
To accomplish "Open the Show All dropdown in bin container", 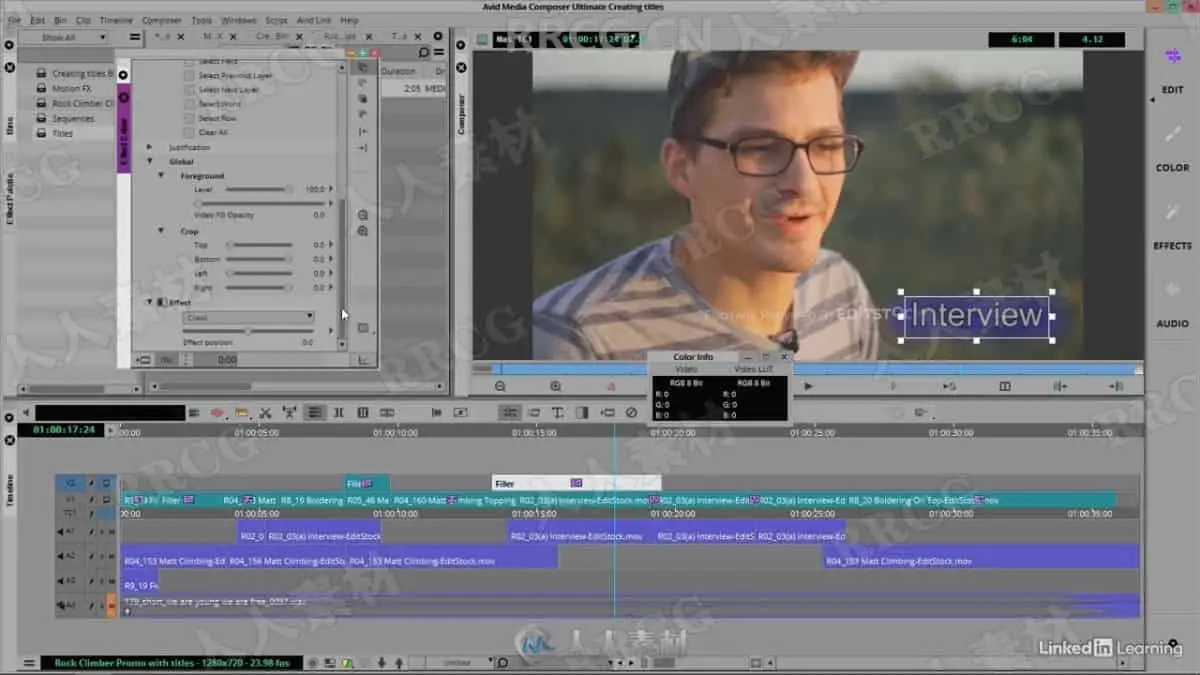I will (x=63, y=38).
